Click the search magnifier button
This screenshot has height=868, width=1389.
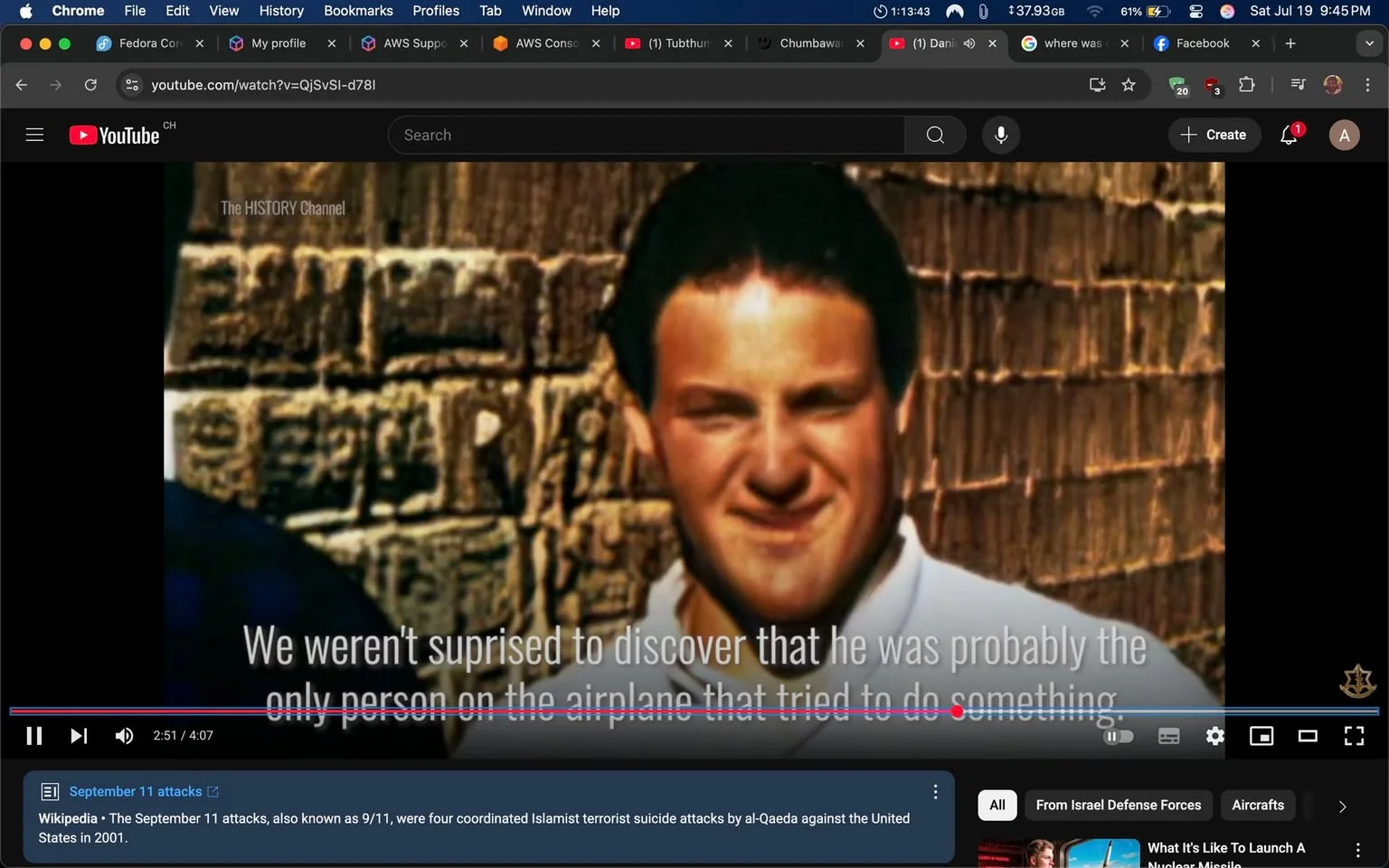(x=935, y=135)
